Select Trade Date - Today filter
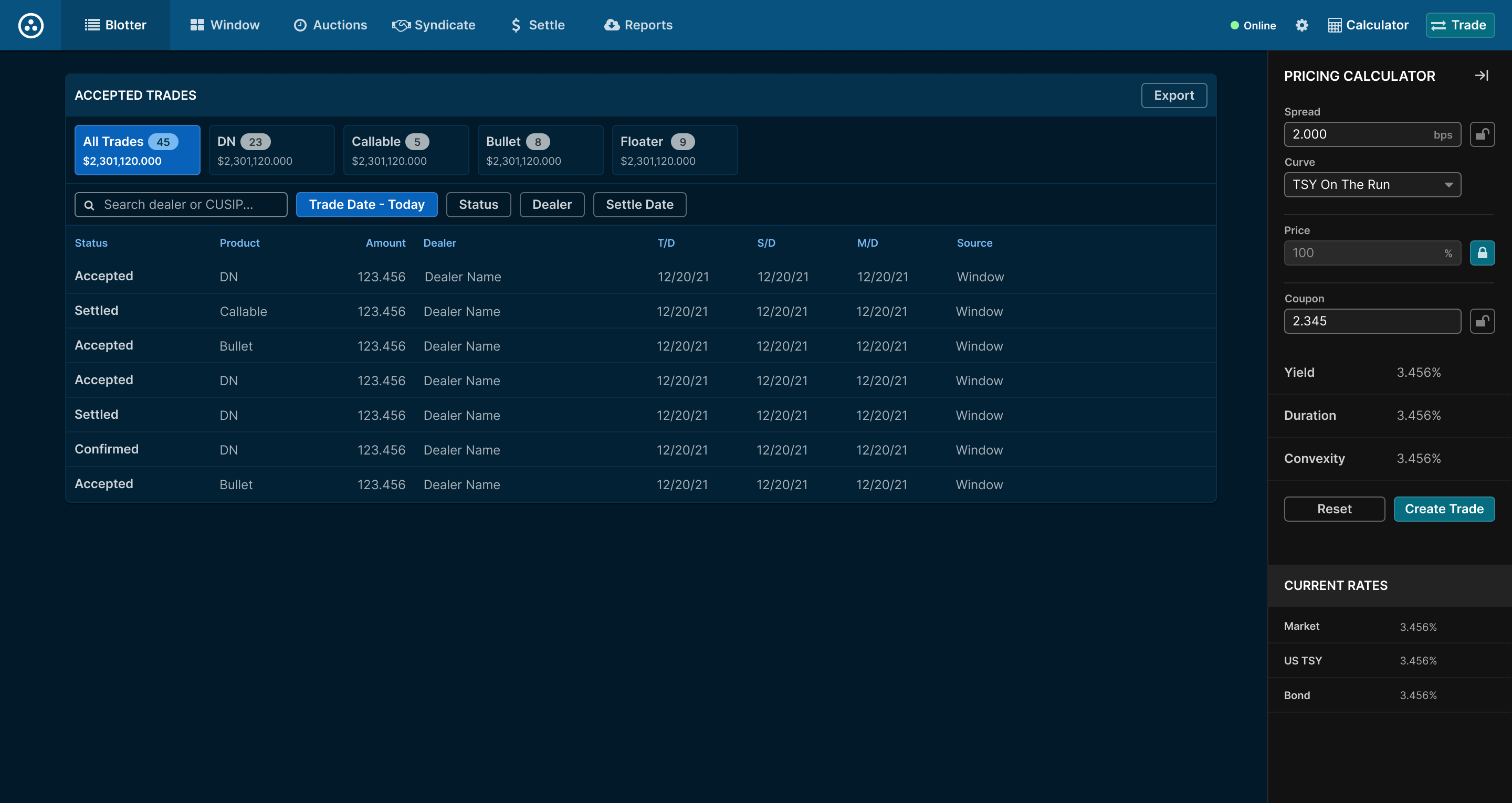The width and height of the screenshot is (1512, 803). [367, 205]
